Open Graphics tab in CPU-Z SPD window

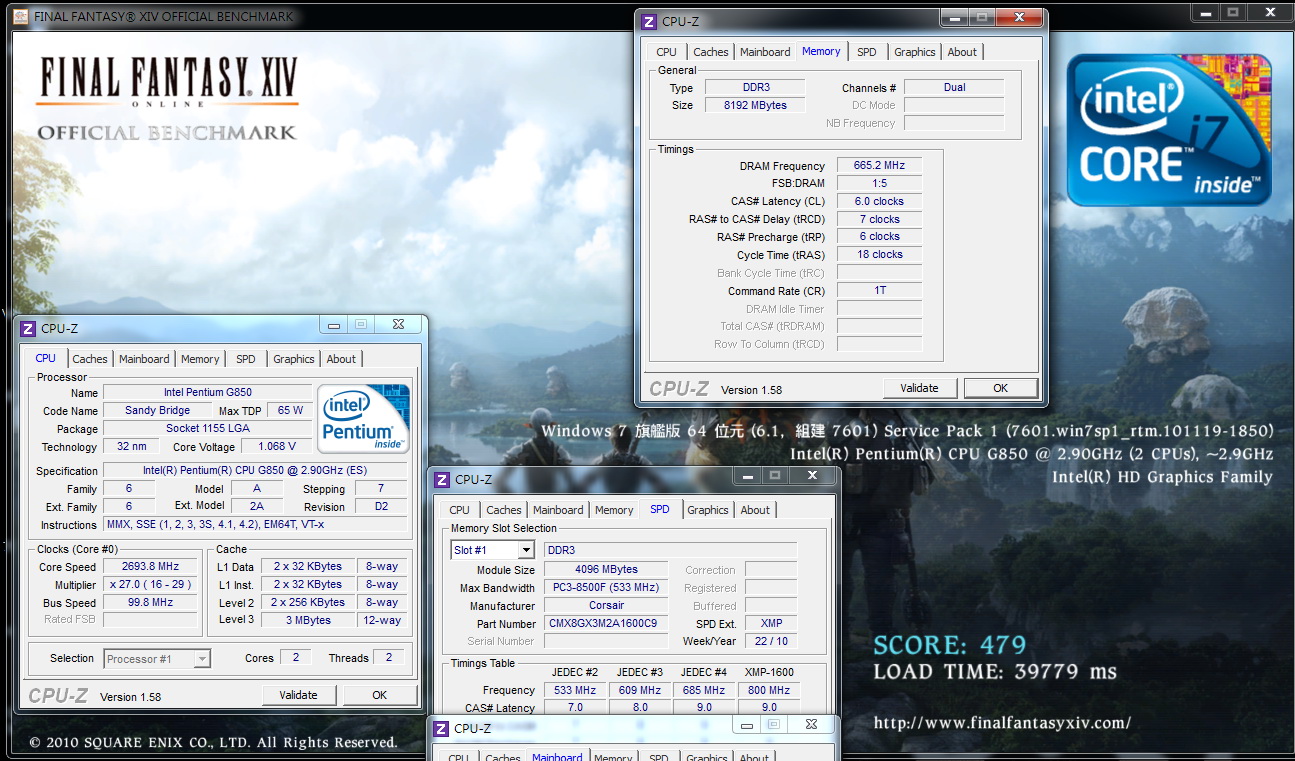point(708,510)
